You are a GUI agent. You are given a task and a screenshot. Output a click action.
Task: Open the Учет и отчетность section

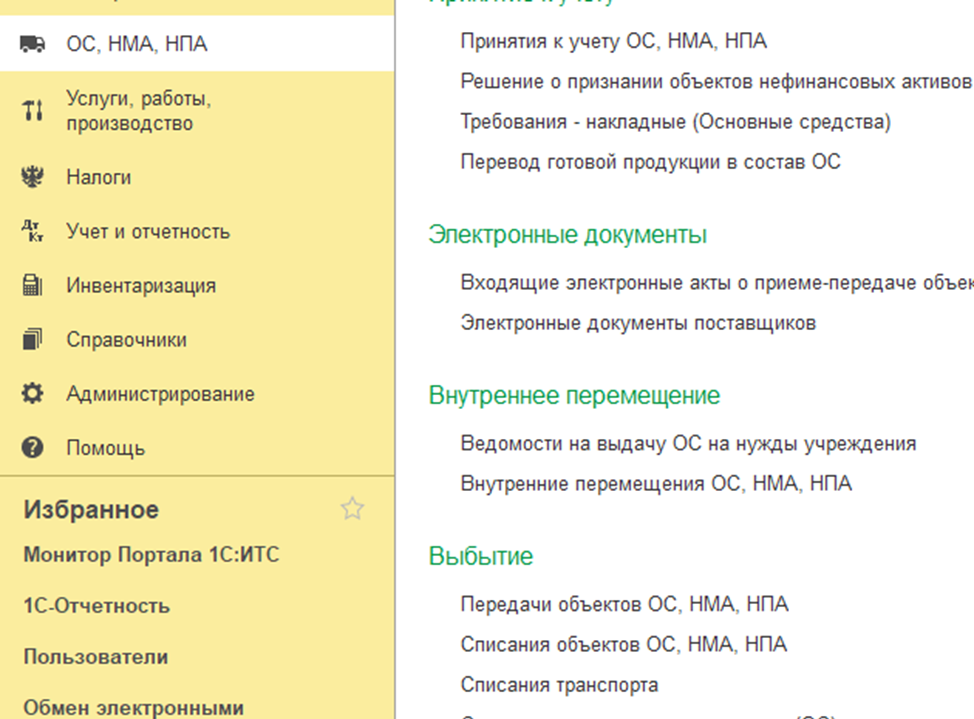(x=197, y=231)
